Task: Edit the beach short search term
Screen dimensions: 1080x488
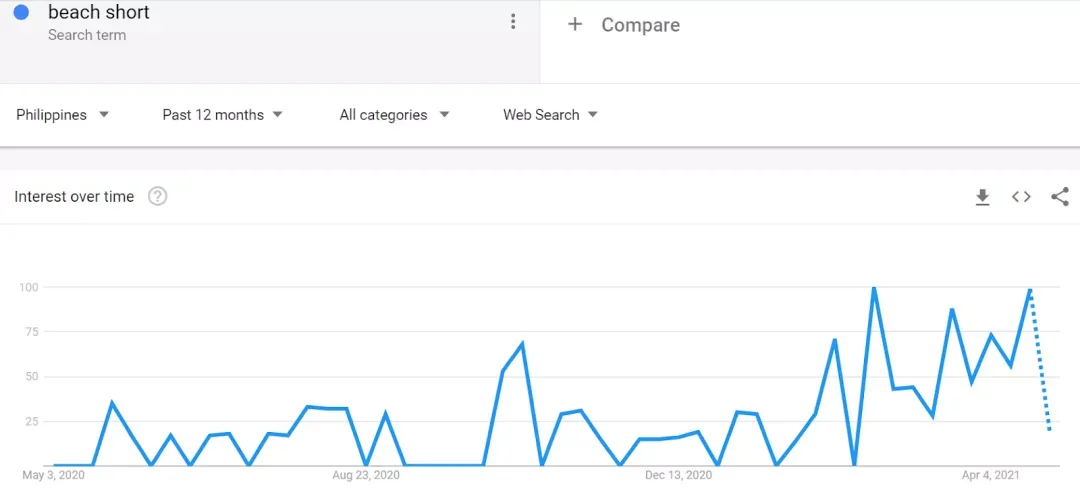Action: click(x=98, y=12)
